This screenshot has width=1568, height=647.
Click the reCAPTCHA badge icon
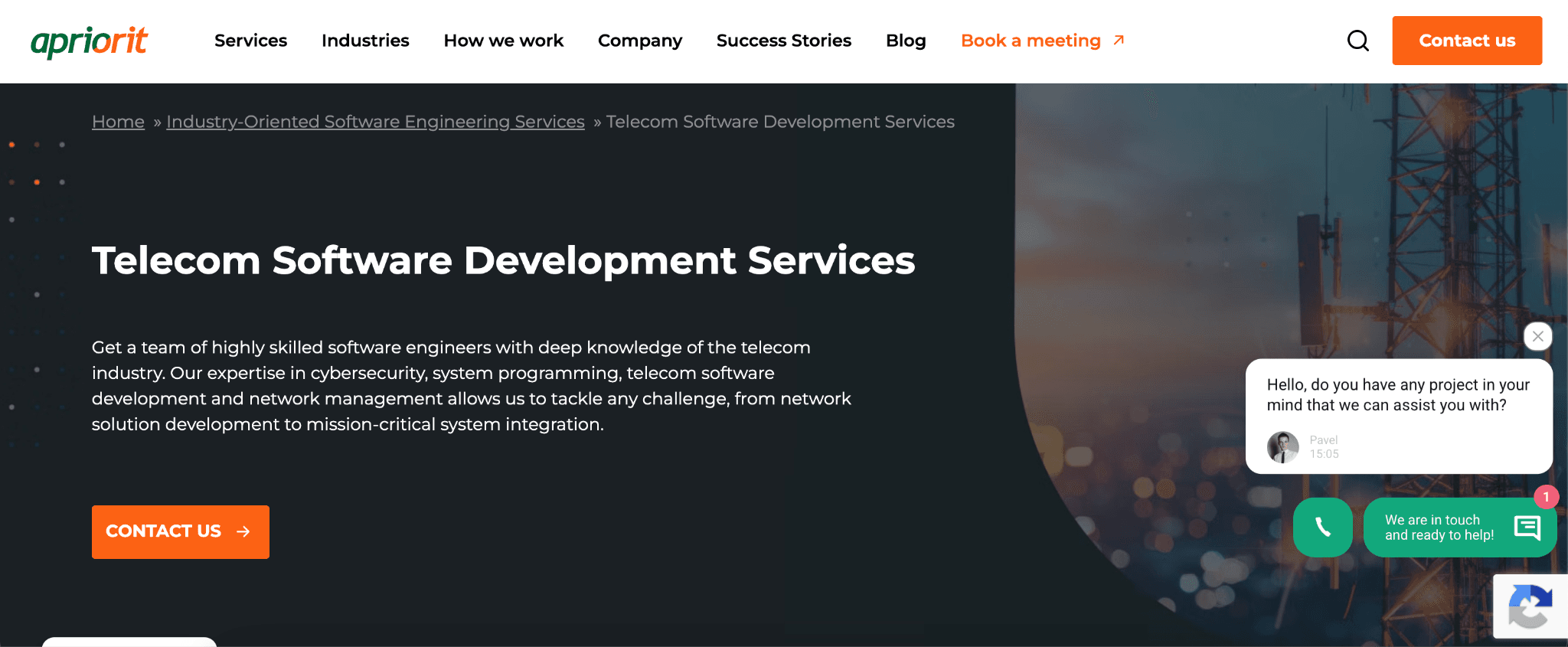pos(1530,606)
